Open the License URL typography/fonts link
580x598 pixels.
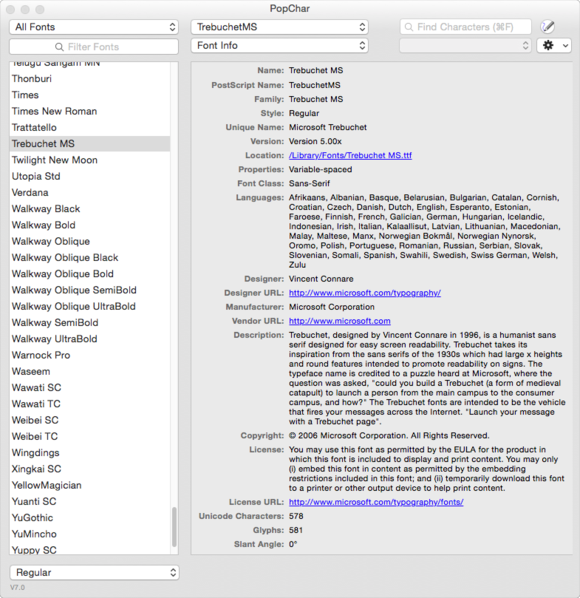click(x=376, y=502)
